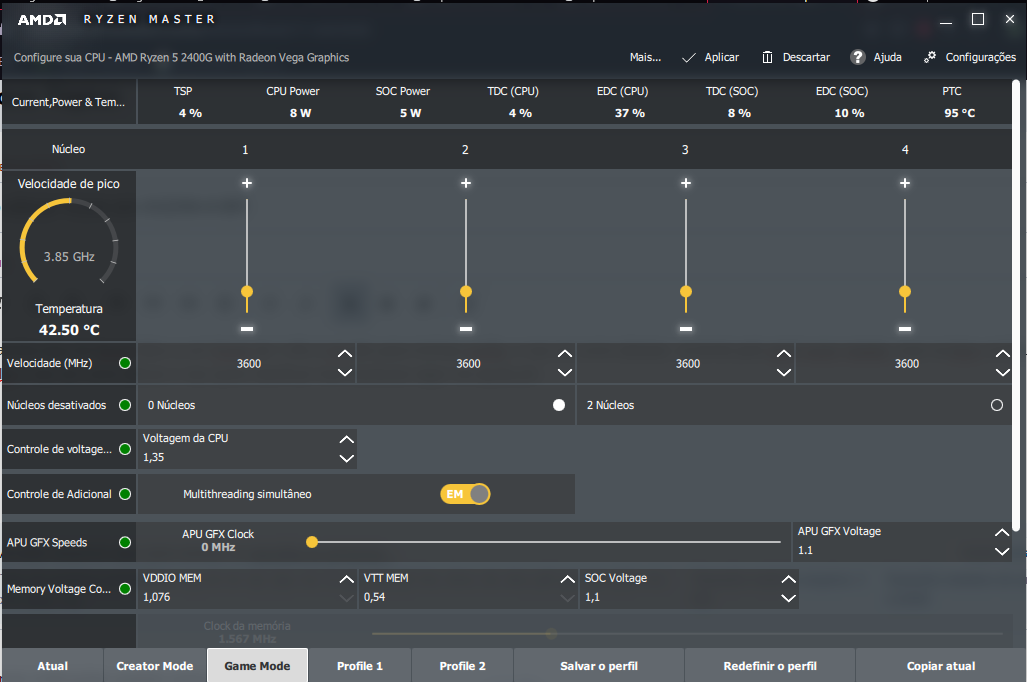Click the Ajuda question mark icon
The width and height of the screenshot is (1027, 682).
click(x=857, y=57)
